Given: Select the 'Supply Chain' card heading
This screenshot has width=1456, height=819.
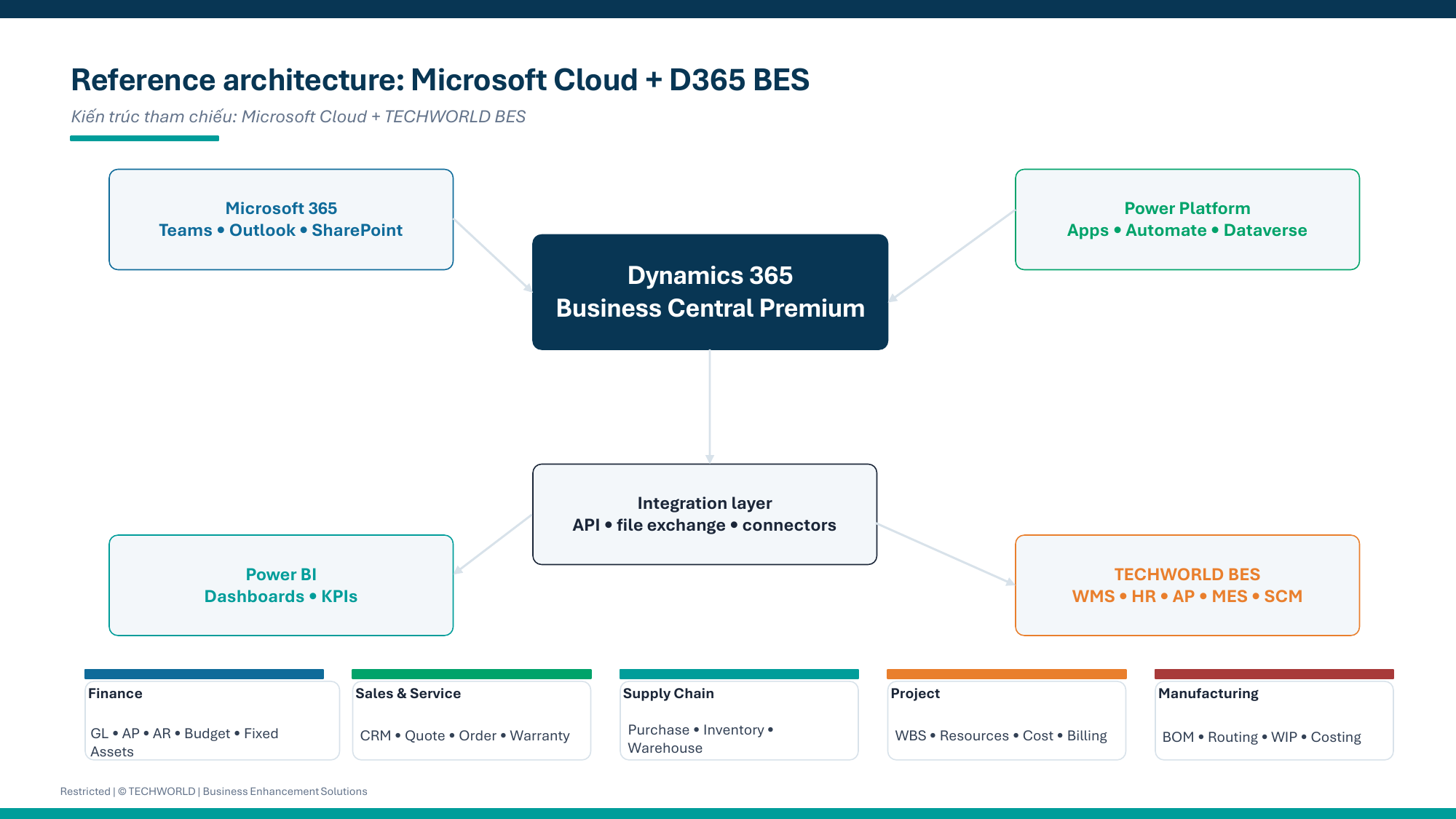Looking at the screenshot, I should 668,693.
